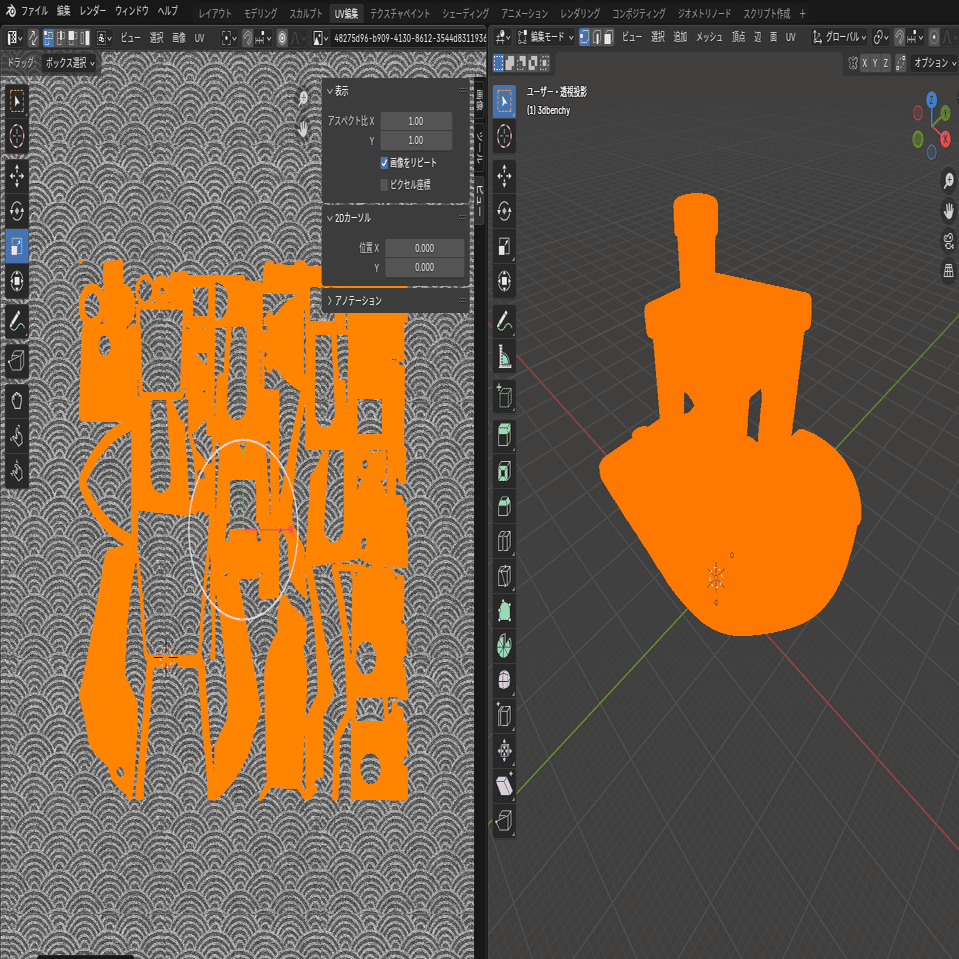Select the UV editor 2D cursor tool
This screenshot has height=959, width=959.
(17, 136)
